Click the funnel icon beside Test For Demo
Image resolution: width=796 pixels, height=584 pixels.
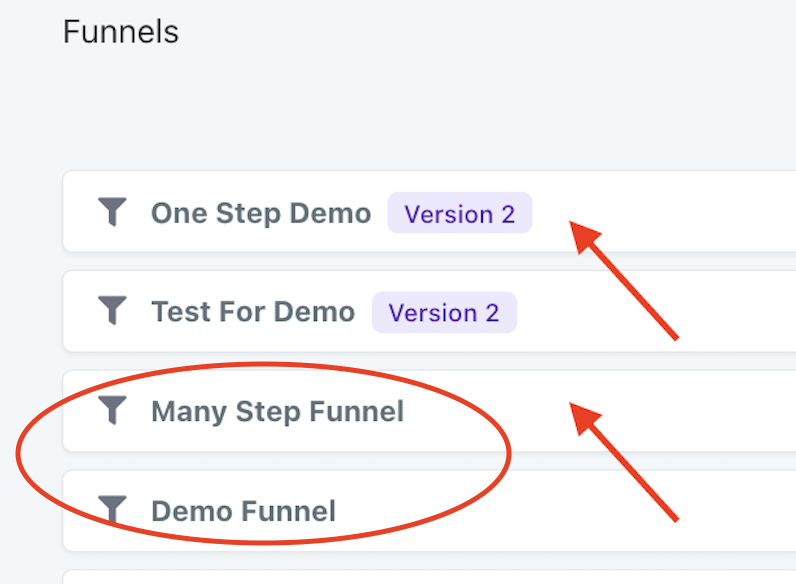tap(113, 312)
